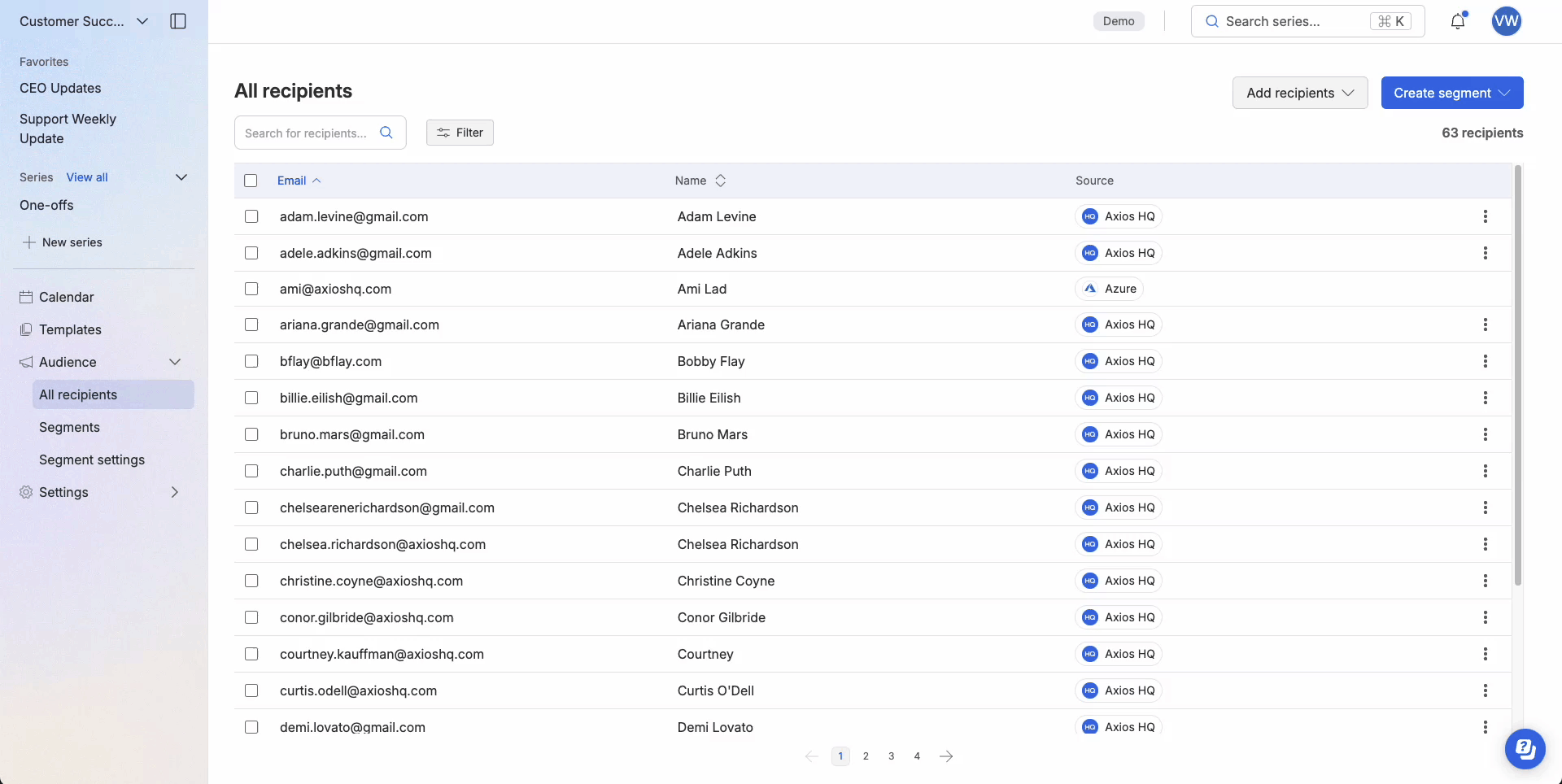
Task: Open the Customer Success workspace dropdown
Action: click(84, 21)
